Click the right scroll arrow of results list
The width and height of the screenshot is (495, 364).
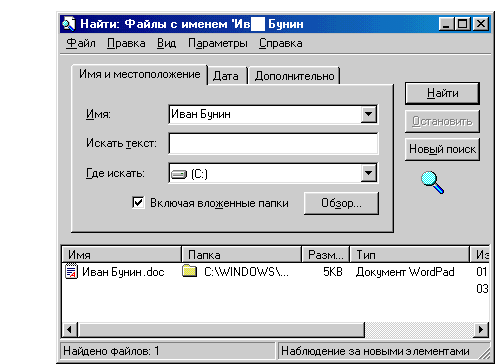[x=481, y=330]
